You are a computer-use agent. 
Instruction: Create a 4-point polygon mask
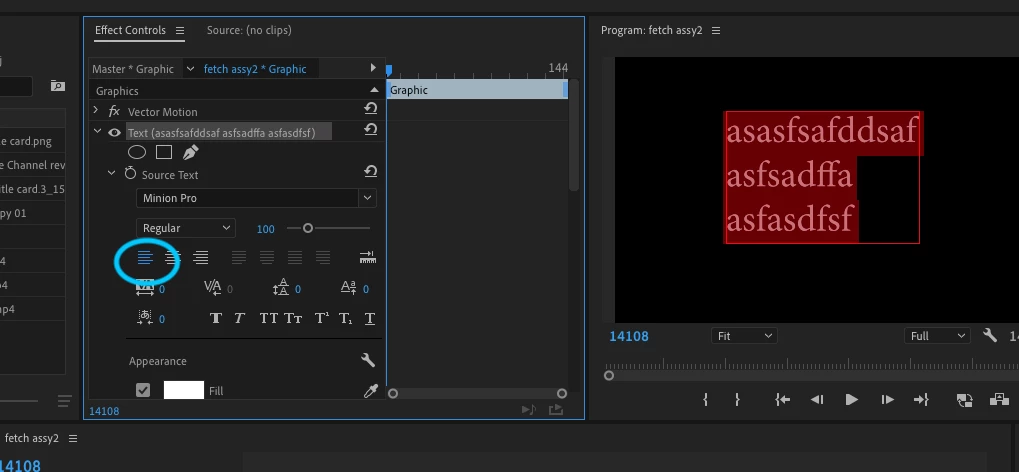(x=164, y=152)
